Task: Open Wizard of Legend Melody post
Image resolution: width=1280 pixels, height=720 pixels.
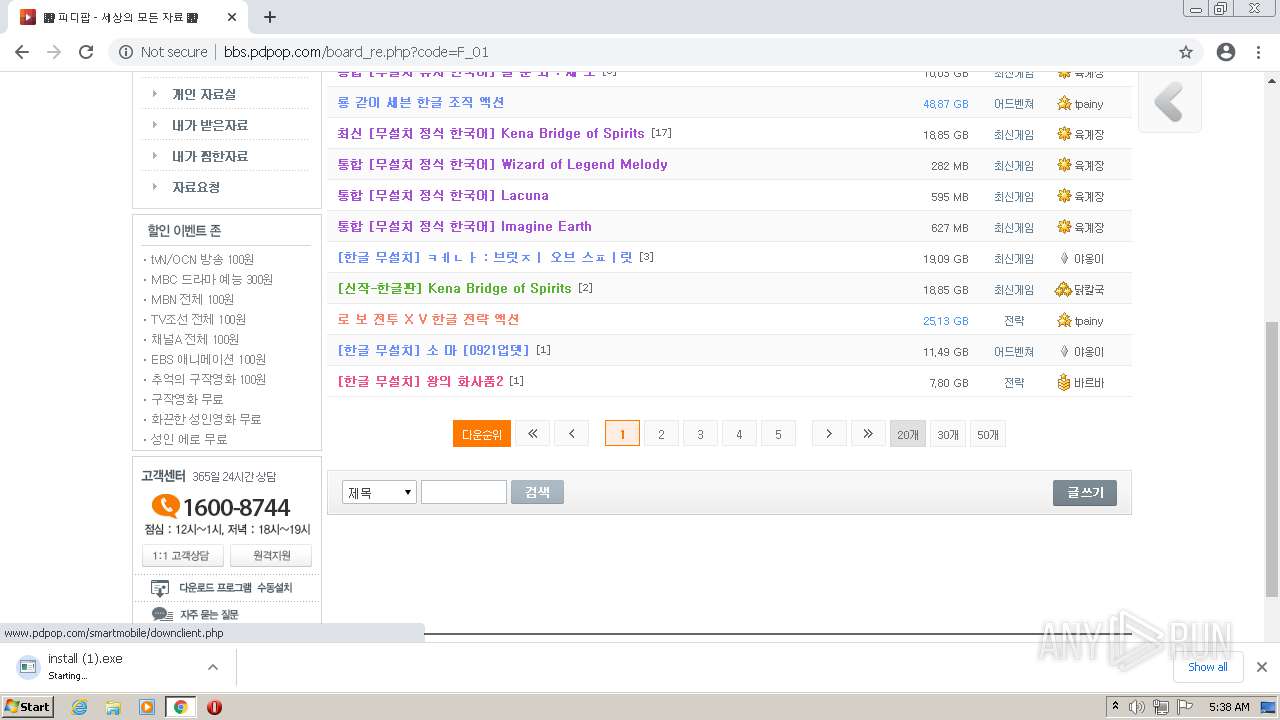Action: tap(502, 164)
